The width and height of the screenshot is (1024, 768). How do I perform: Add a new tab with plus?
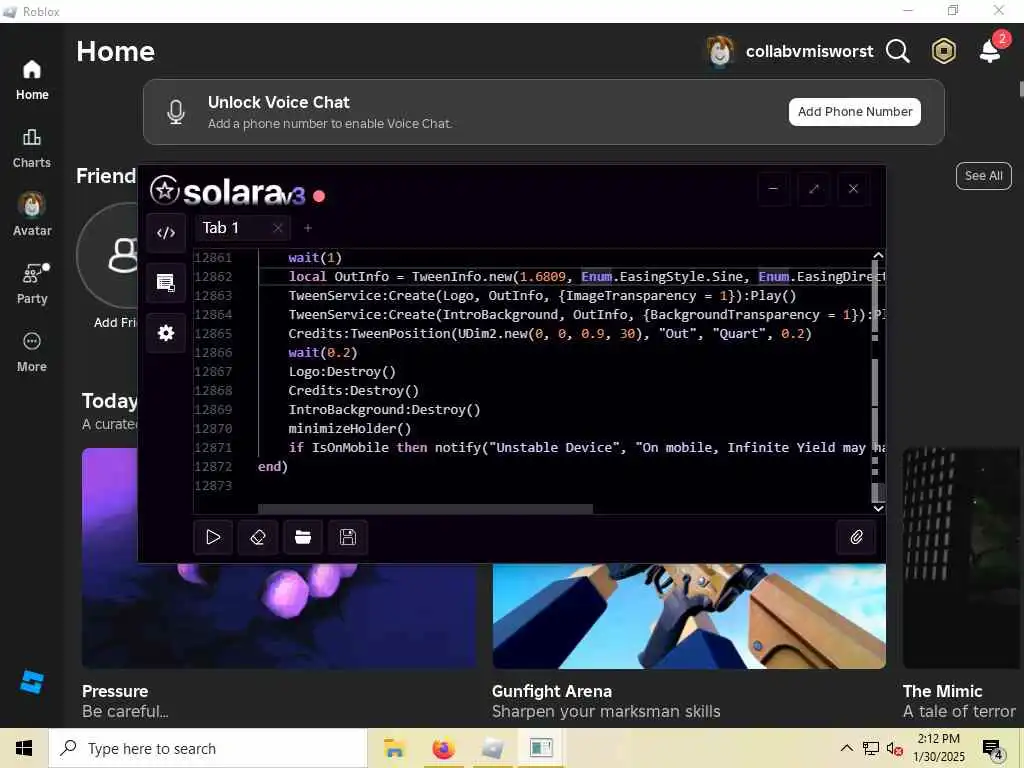point(308,228)
